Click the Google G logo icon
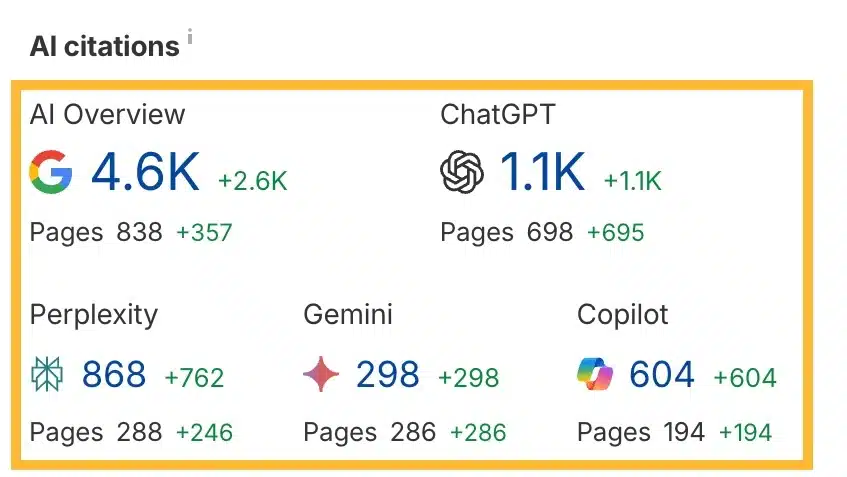The width and height of the screenshot is (847, 477). [51, 172]
